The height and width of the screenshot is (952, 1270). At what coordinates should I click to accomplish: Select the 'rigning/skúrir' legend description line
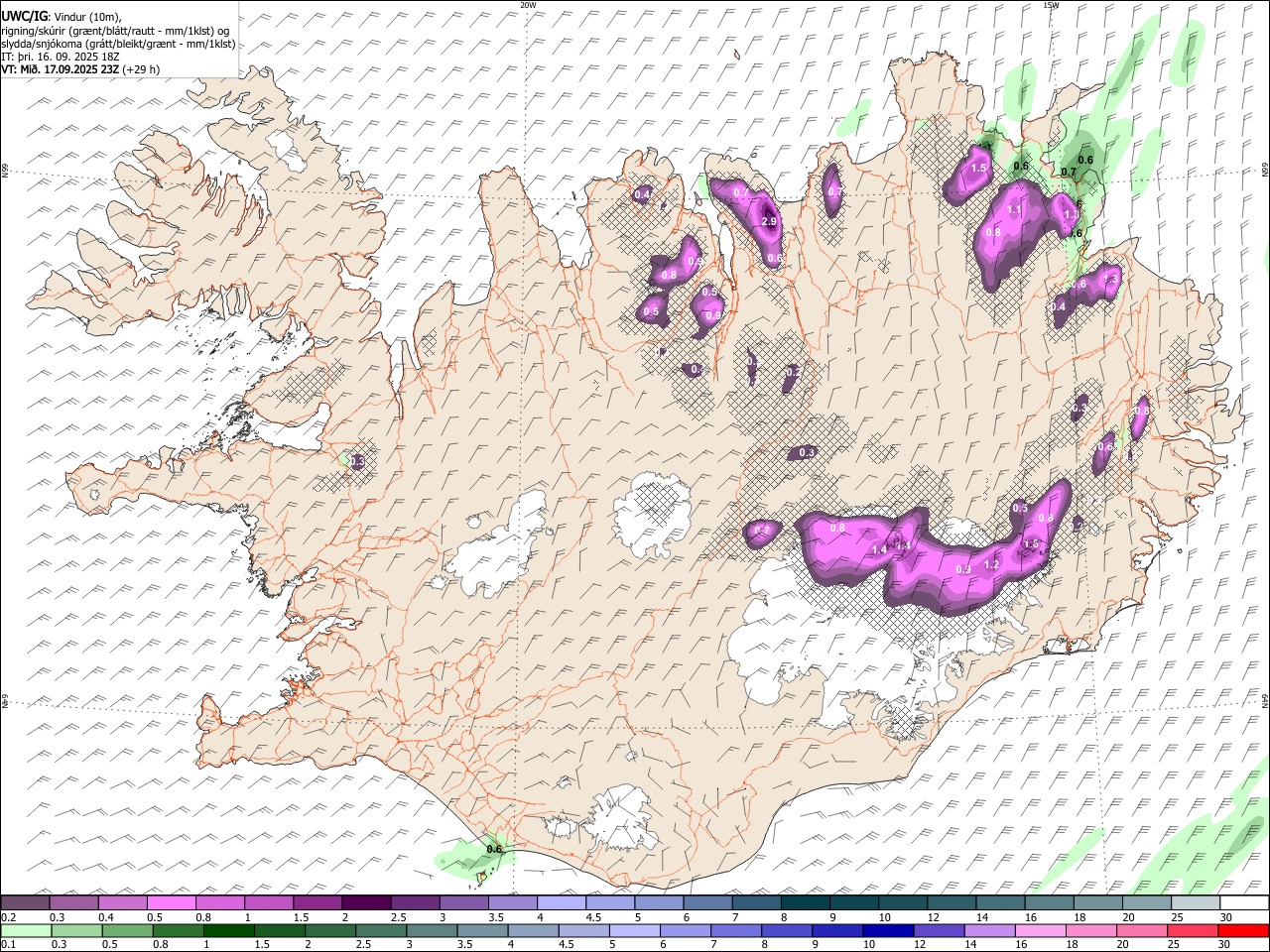point(116,31)
